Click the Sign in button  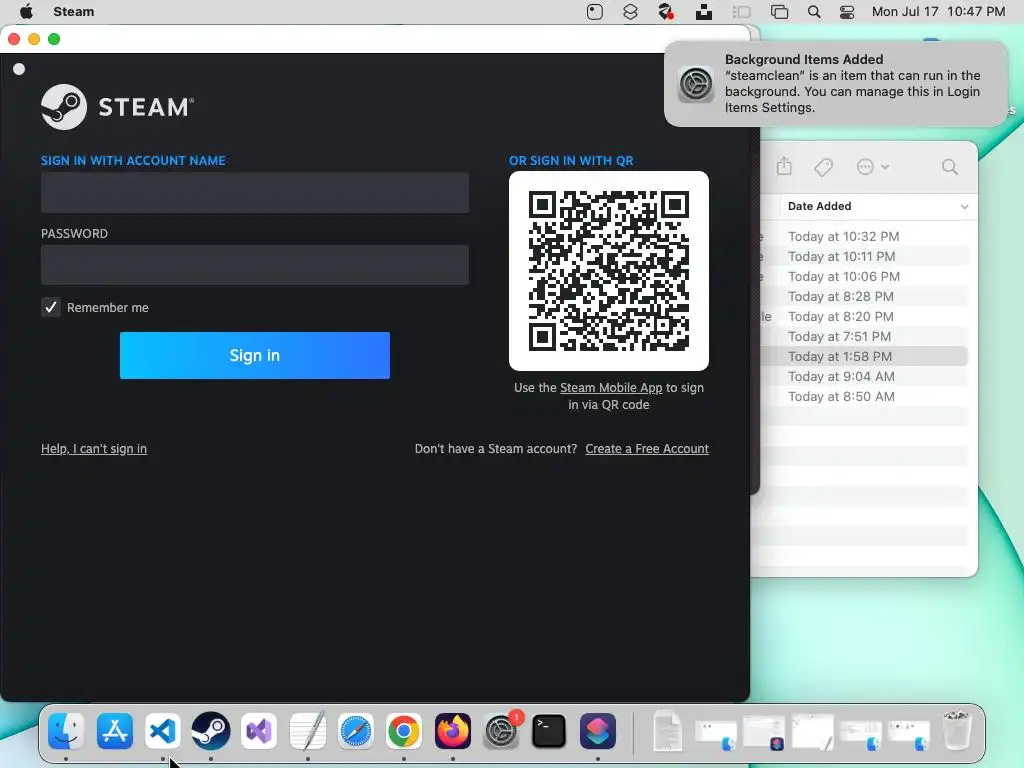tap(255, 355)
